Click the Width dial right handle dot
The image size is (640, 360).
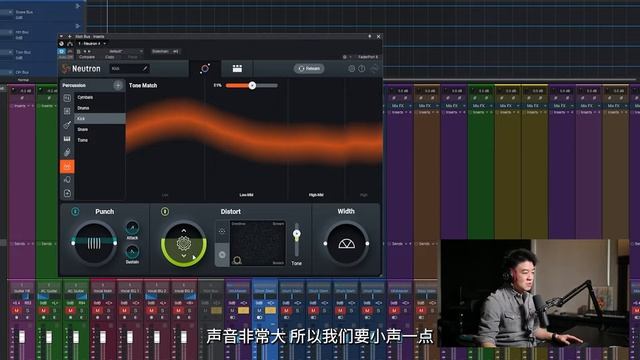click(367, 244)
